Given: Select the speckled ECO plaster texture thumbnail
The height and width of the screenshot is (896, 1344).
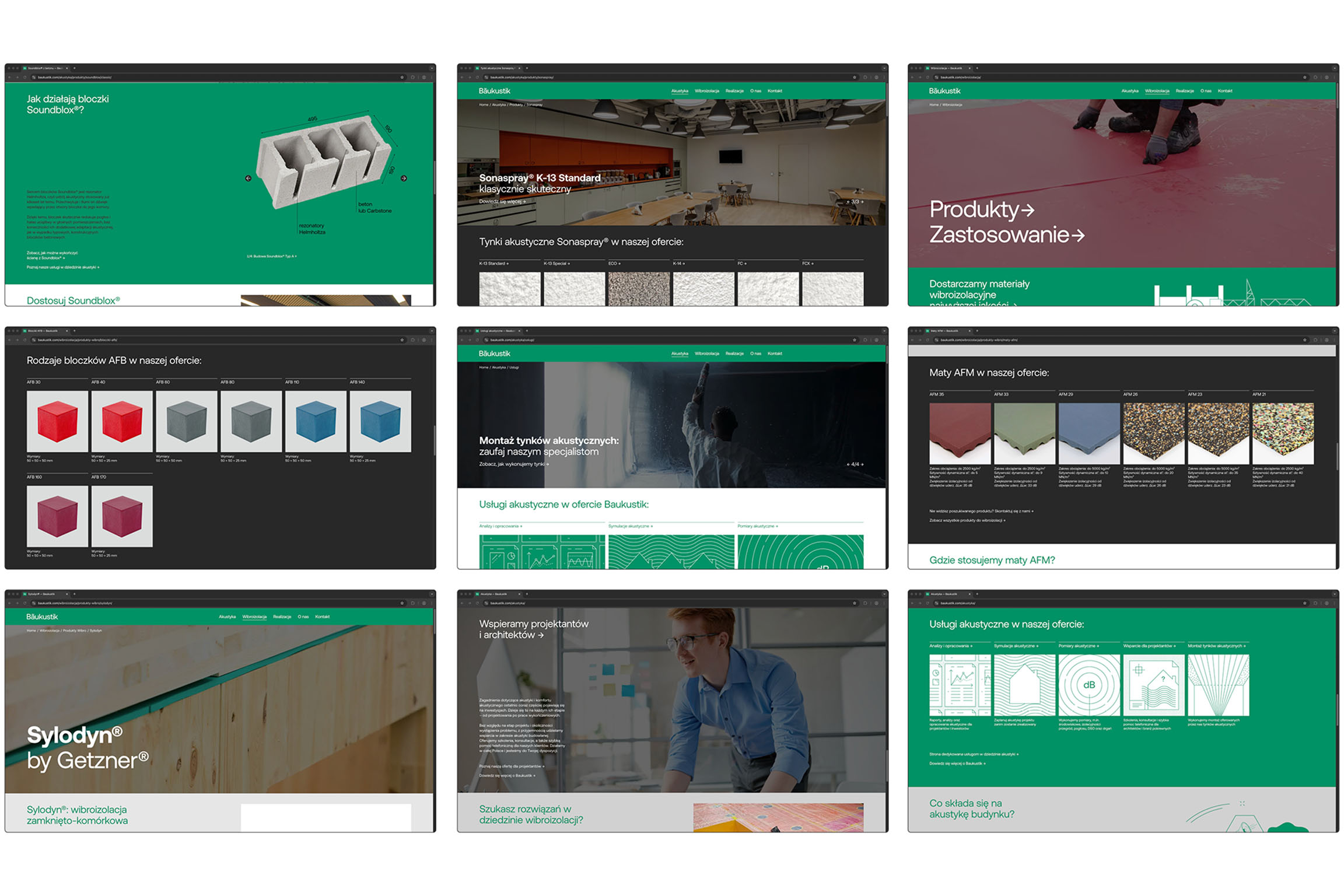Looking at the screenshot, I should tap(639, 289).
